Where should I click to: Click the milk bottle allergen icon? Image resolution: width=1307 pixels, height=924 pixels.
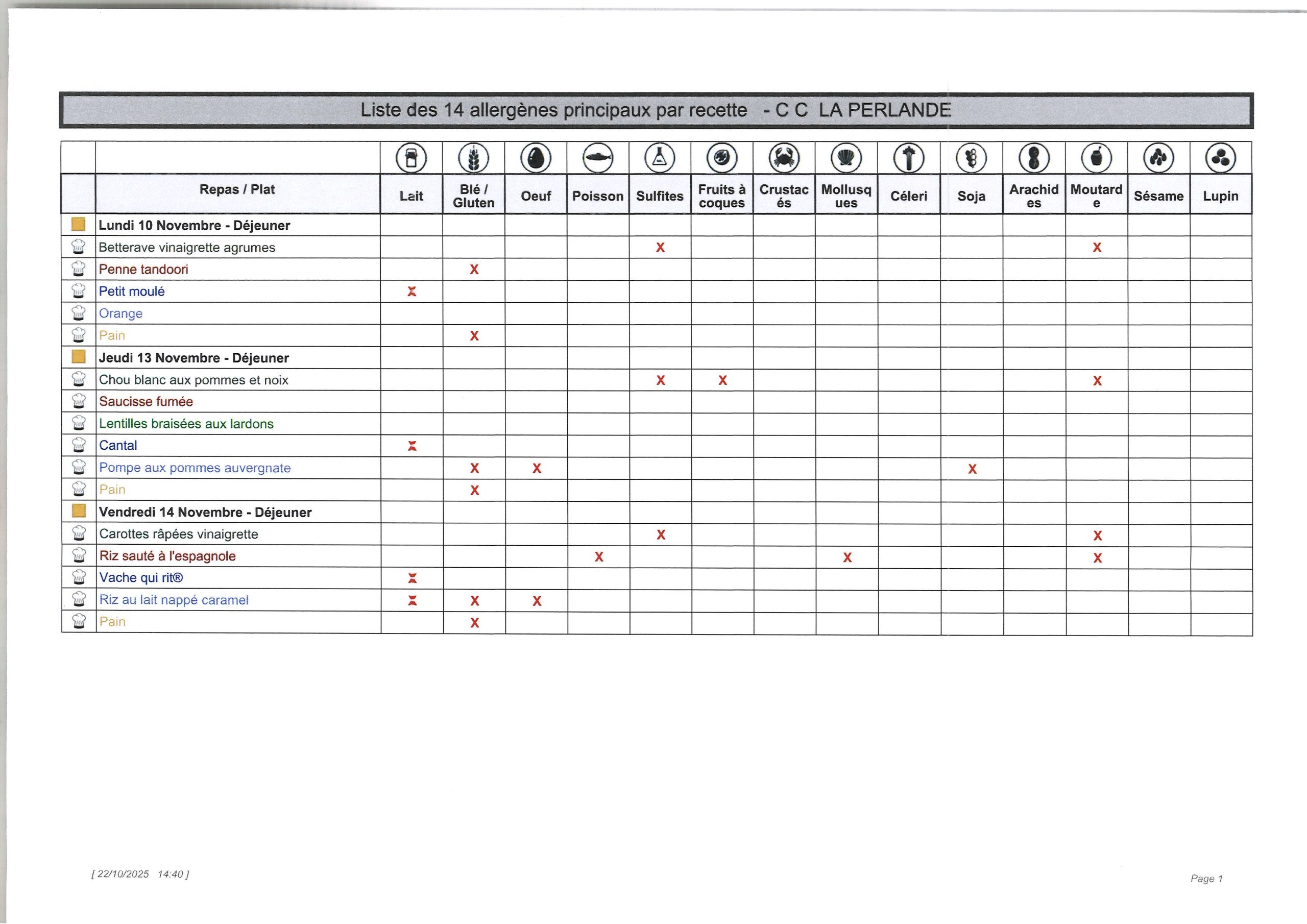click(411, 158)
